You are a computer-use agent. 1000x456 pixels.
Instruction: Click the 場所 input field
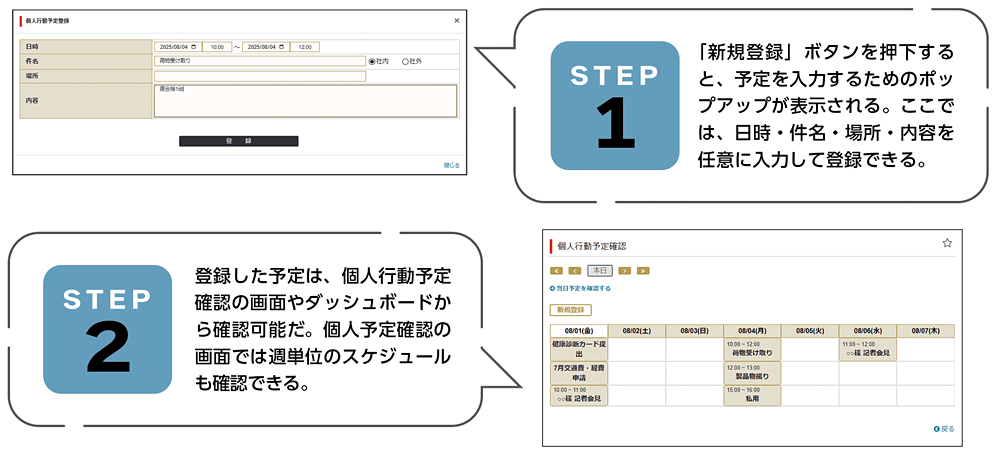(x=260, y=76)
